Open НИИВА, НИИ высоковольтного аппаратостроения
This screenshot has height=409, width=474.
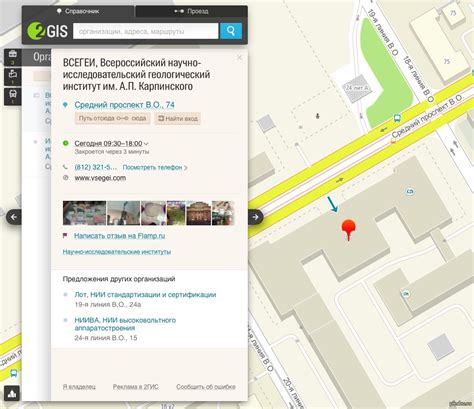click(125, 324)
